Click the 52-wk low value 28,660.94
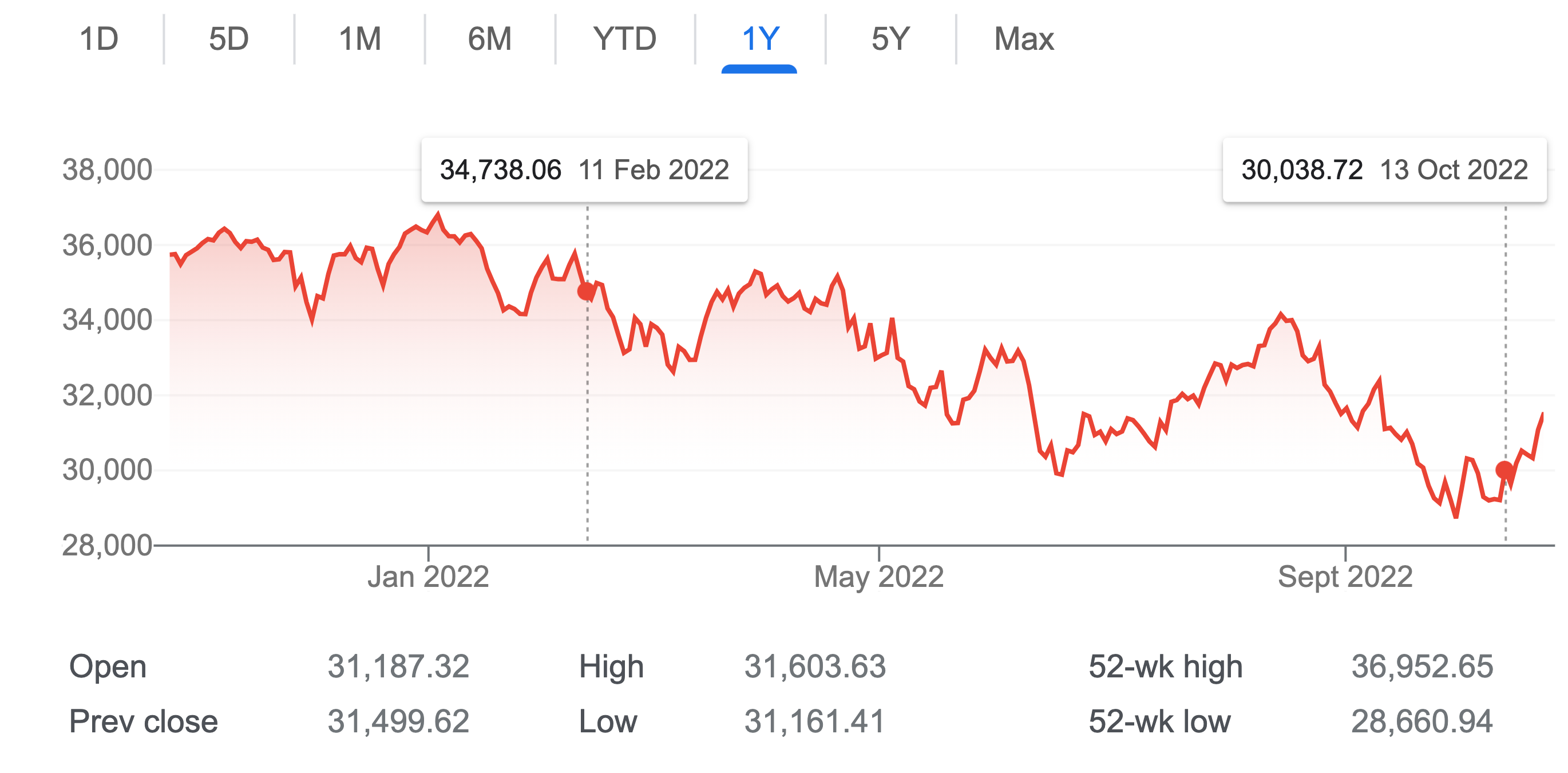Screen dimensions: 1568x773 tap(1422, 721)
